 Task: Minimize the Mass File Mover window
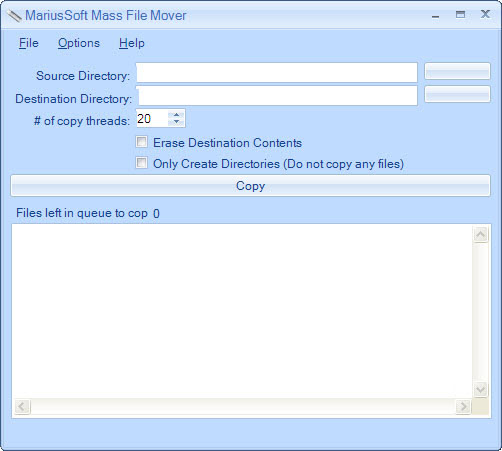(435, 15)
